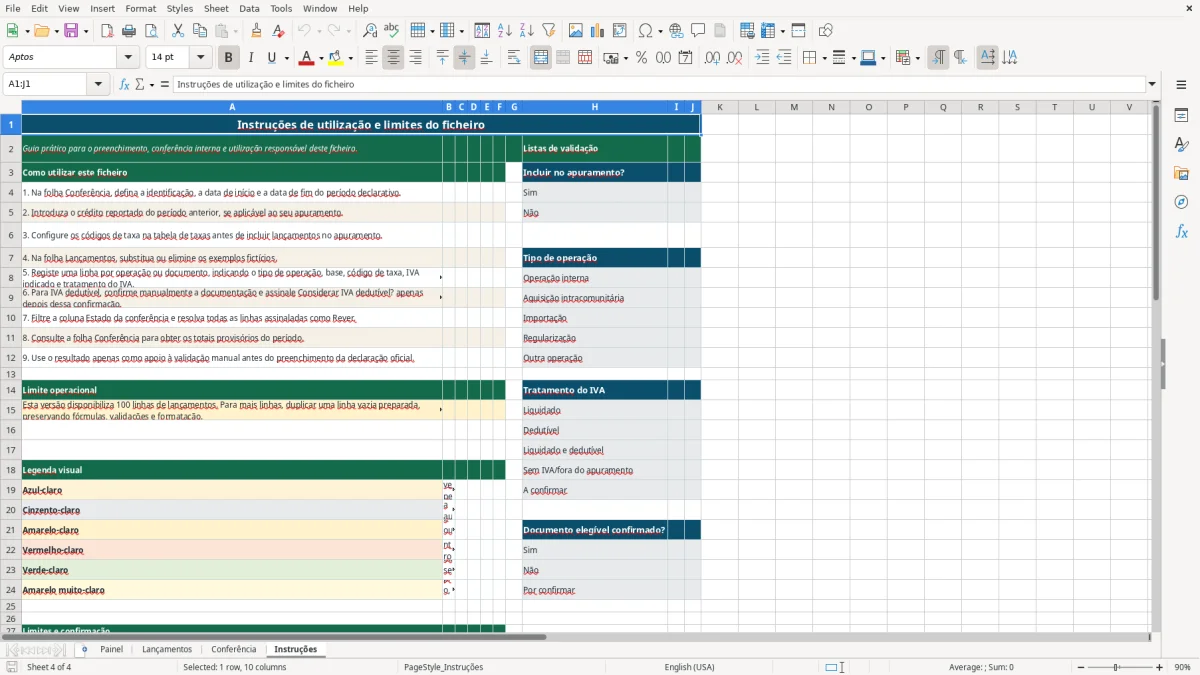This screenshot has width=1200, height=675.
Task: Click zoom in plus button
Action: 1159,667
